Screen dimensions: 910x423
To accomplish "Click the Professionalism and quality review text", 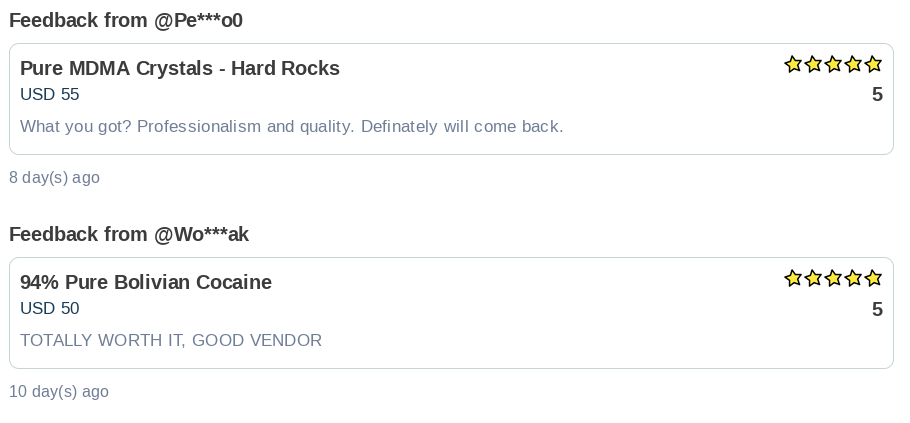I will pyautogui.click(x=292, y=127).
